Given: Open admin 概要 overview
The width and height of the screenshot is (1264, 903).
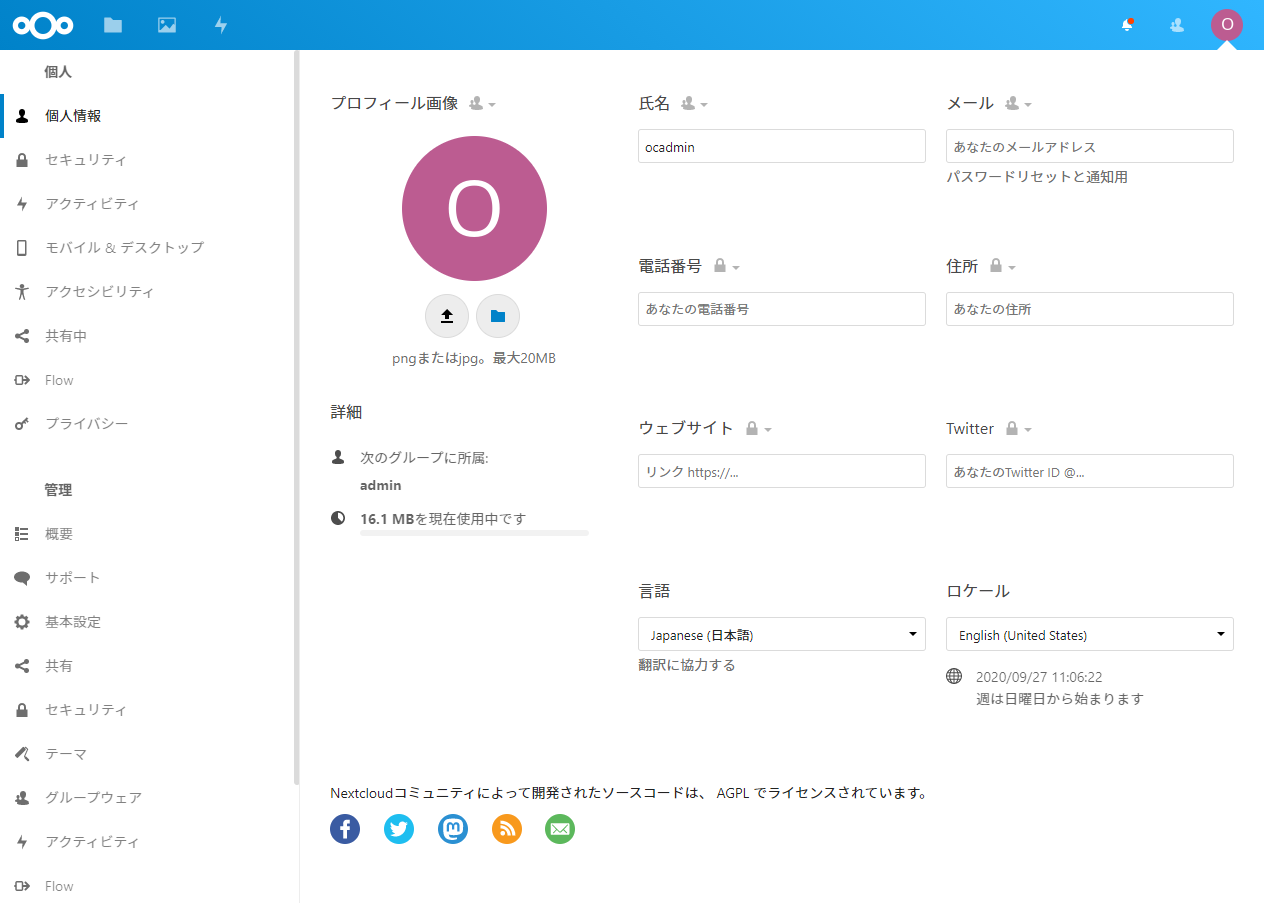Looking at the screenshot, I should coord(148,534).
